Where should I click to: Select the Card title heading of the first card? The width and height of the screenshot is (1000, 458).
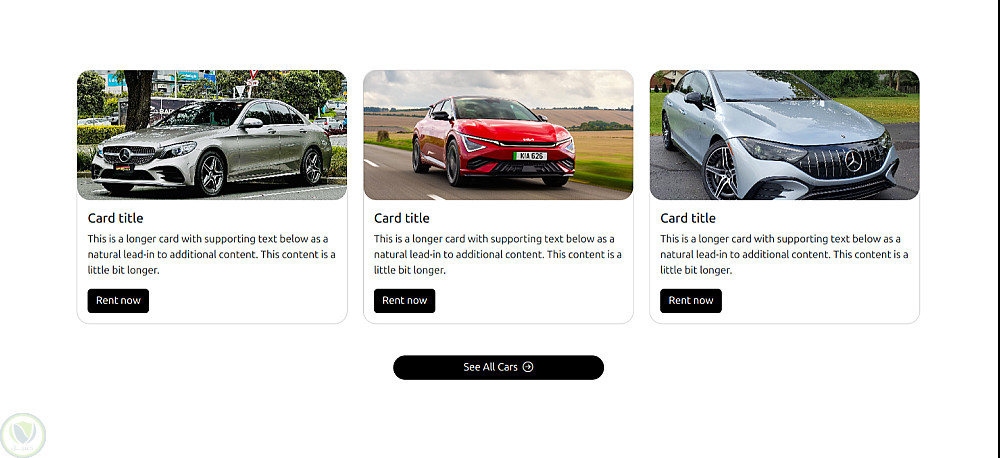(115, 218)
